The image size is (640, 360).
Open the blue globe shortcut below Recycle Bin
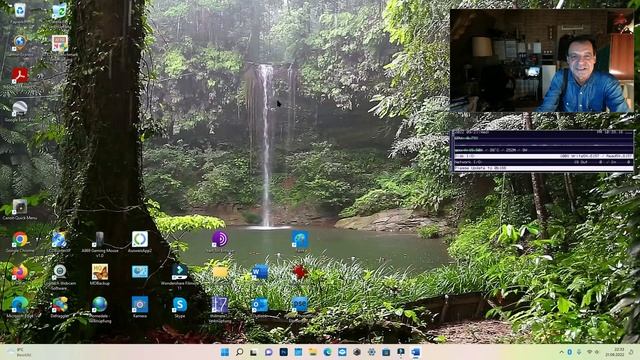click(20, 42)
